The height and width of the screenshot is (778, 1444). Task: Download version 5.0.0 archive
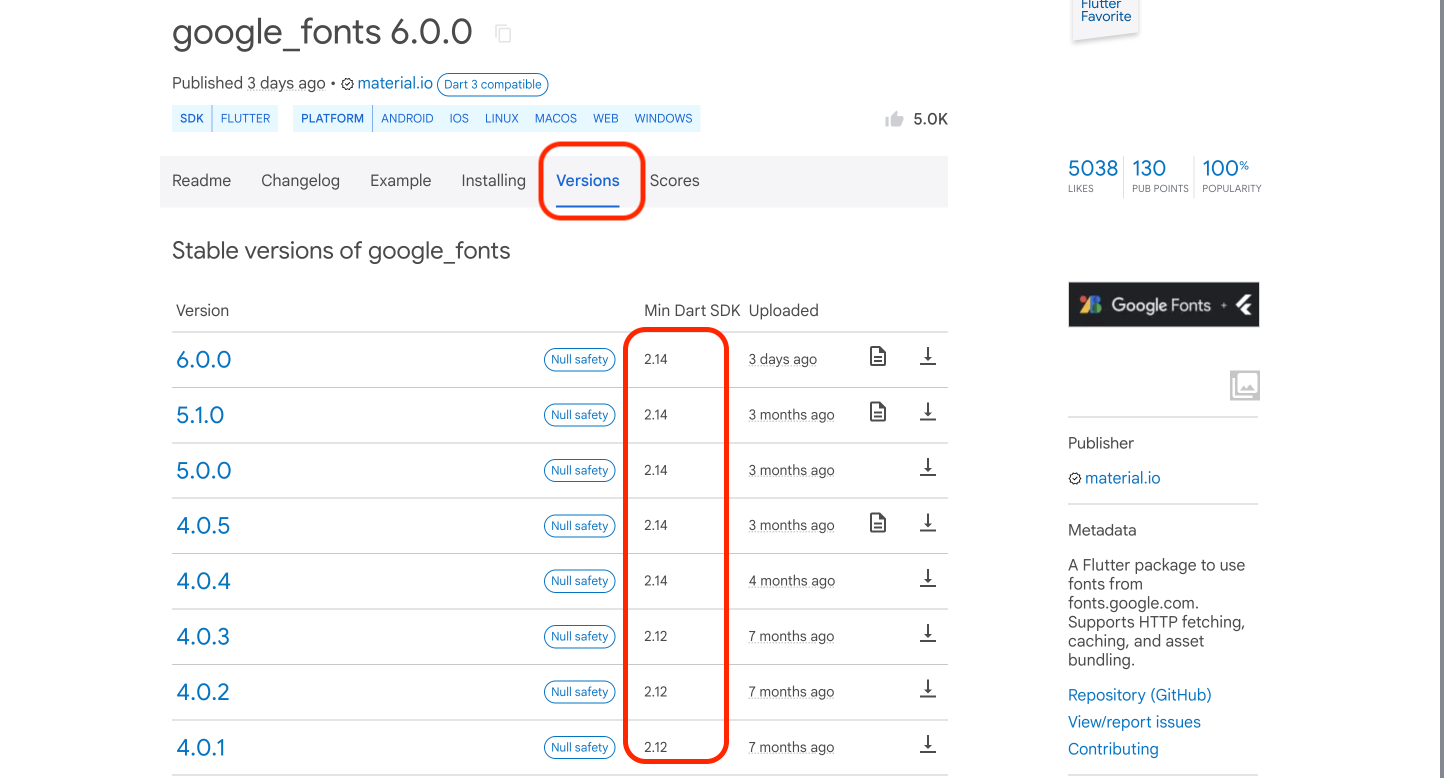tap(928, 467)
